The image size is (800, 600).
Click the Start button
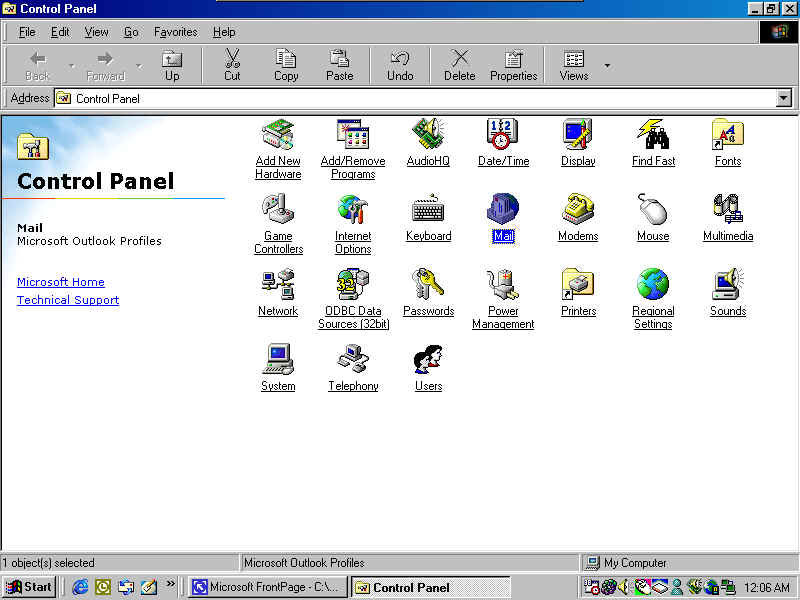click(29, 587)
